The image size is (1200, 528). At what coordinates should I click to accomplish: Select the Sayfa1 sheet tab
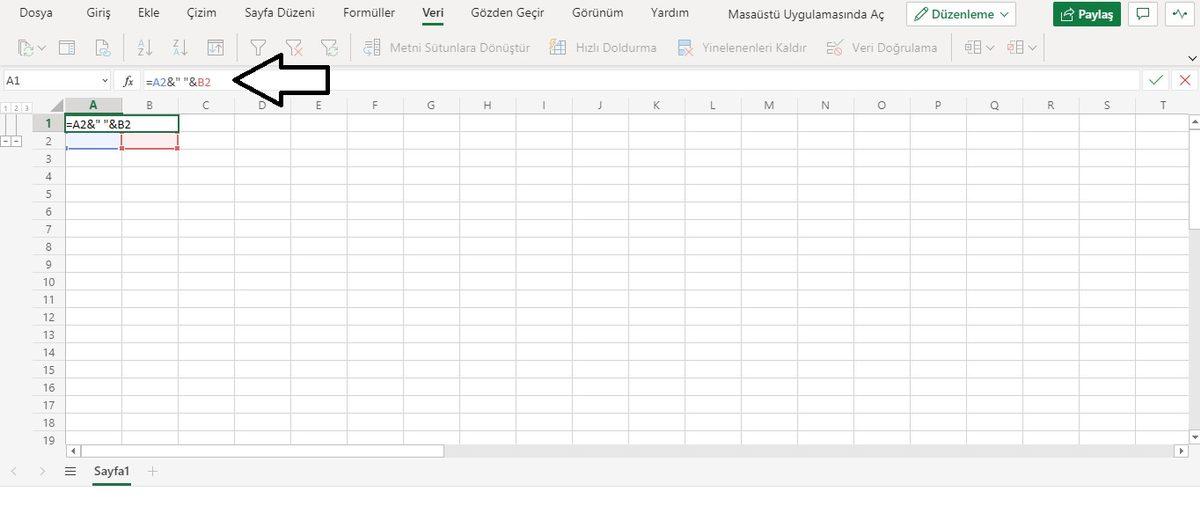112,470
